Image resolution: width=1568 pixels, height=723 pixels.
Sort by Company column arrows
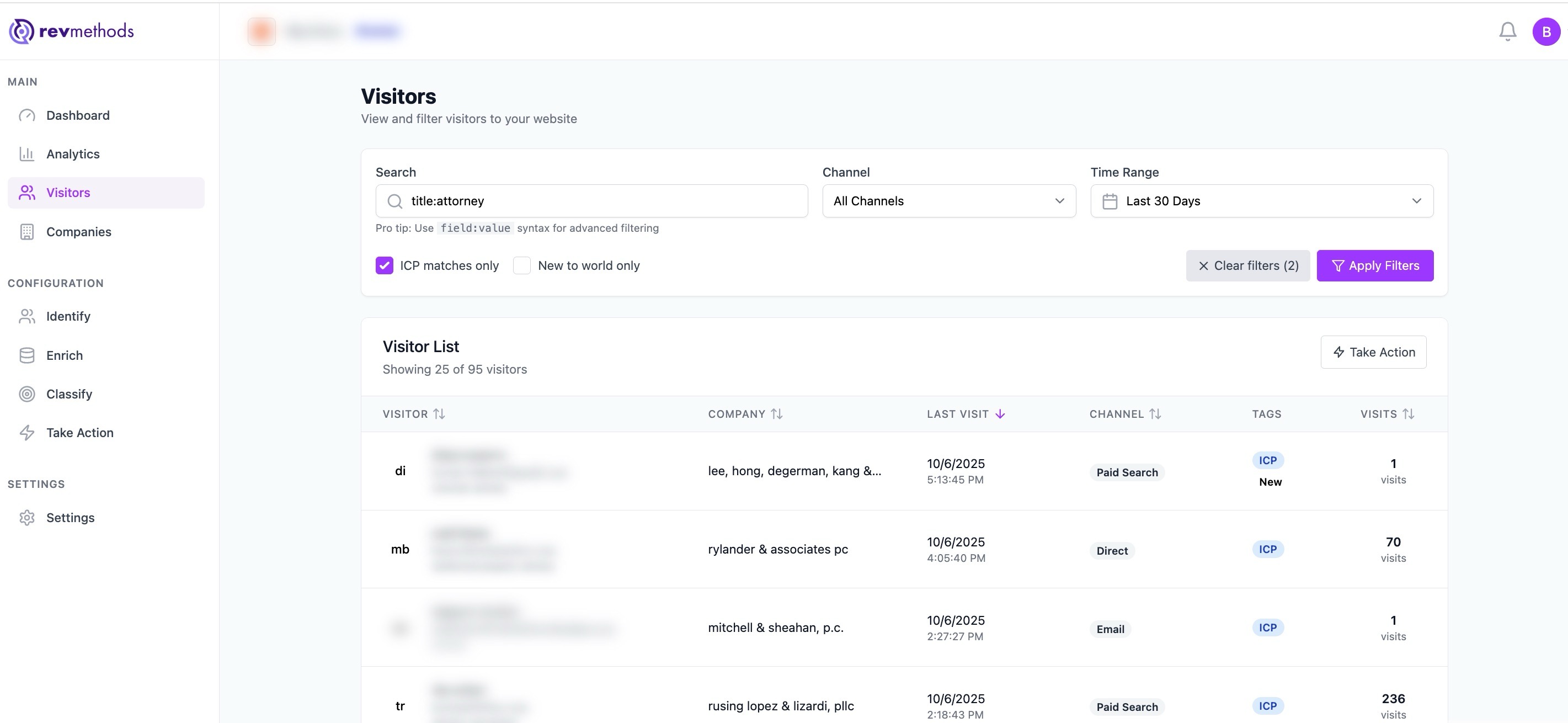pos(776,414)
